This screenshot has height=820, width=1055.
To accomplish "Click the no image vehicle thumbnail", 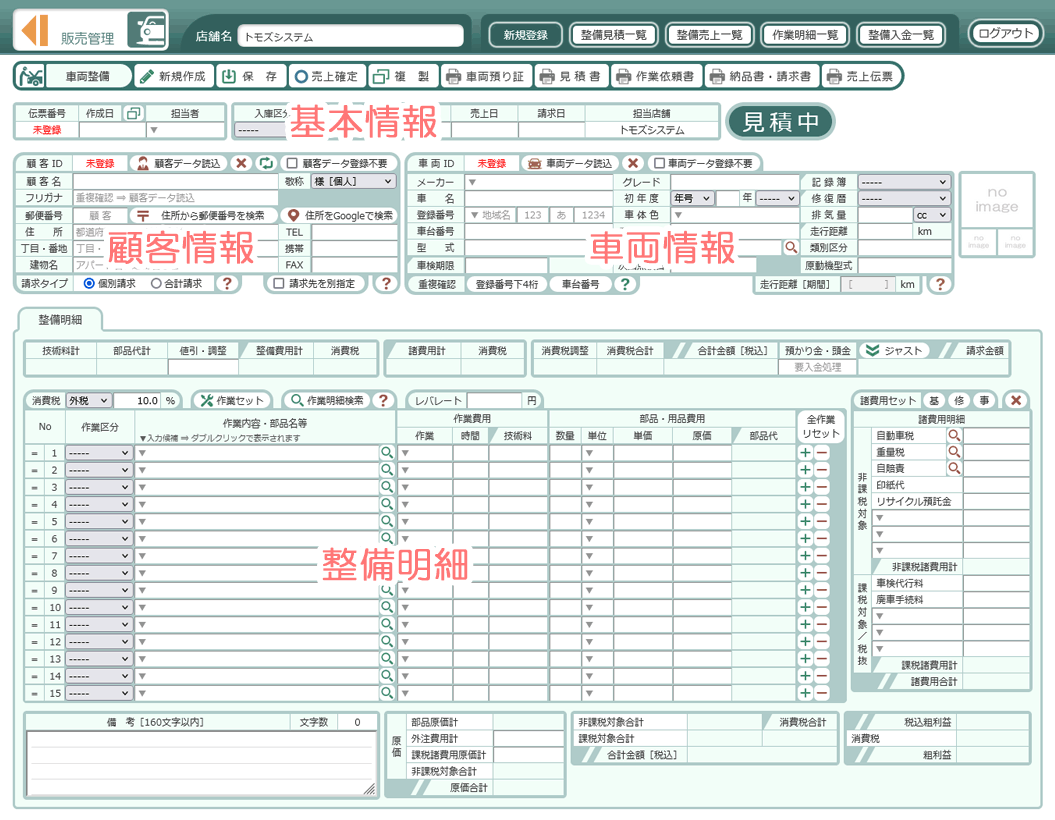I will [996, 200].
